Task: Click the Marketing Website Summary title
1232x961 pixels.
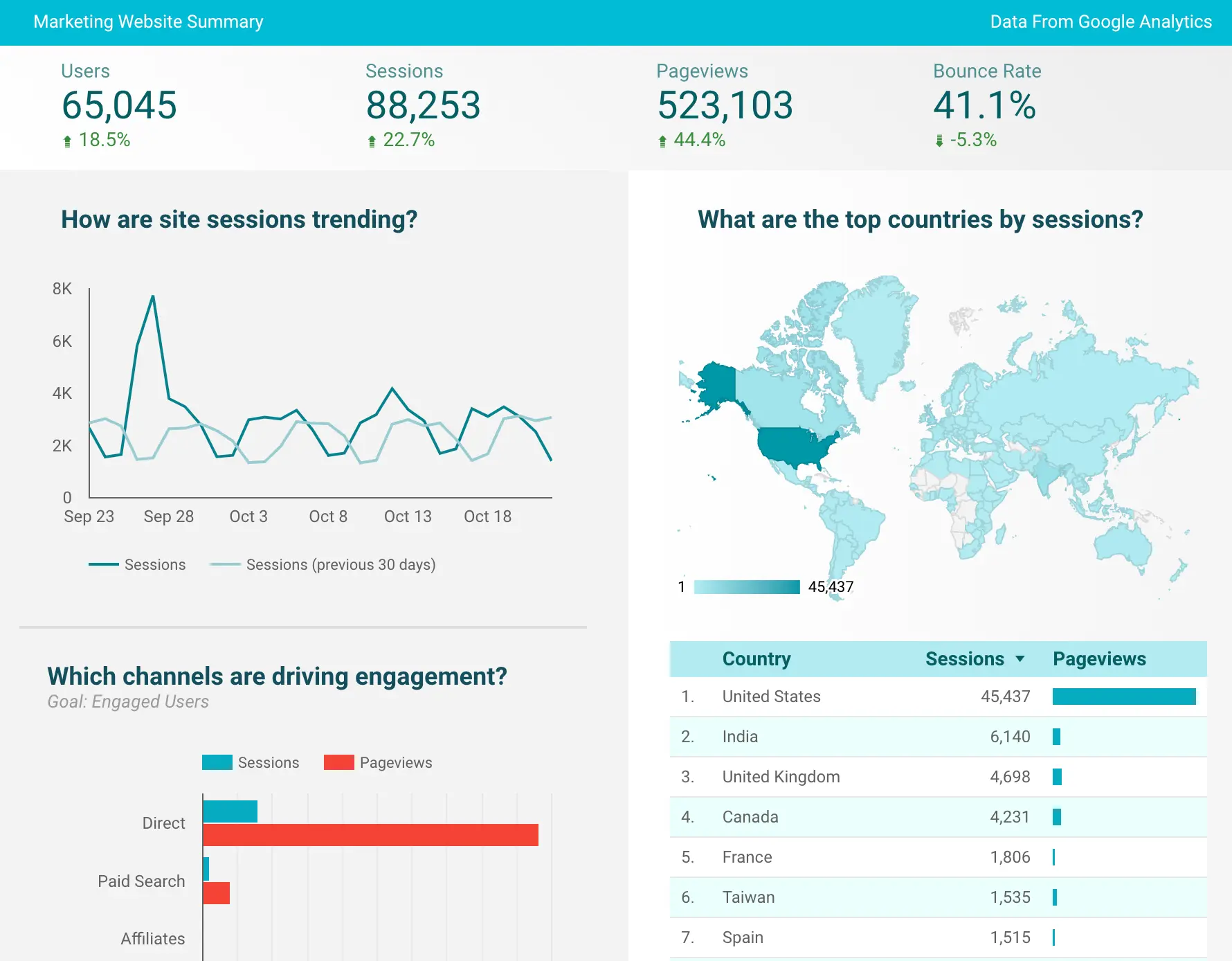Action: (x=148, y=22)
